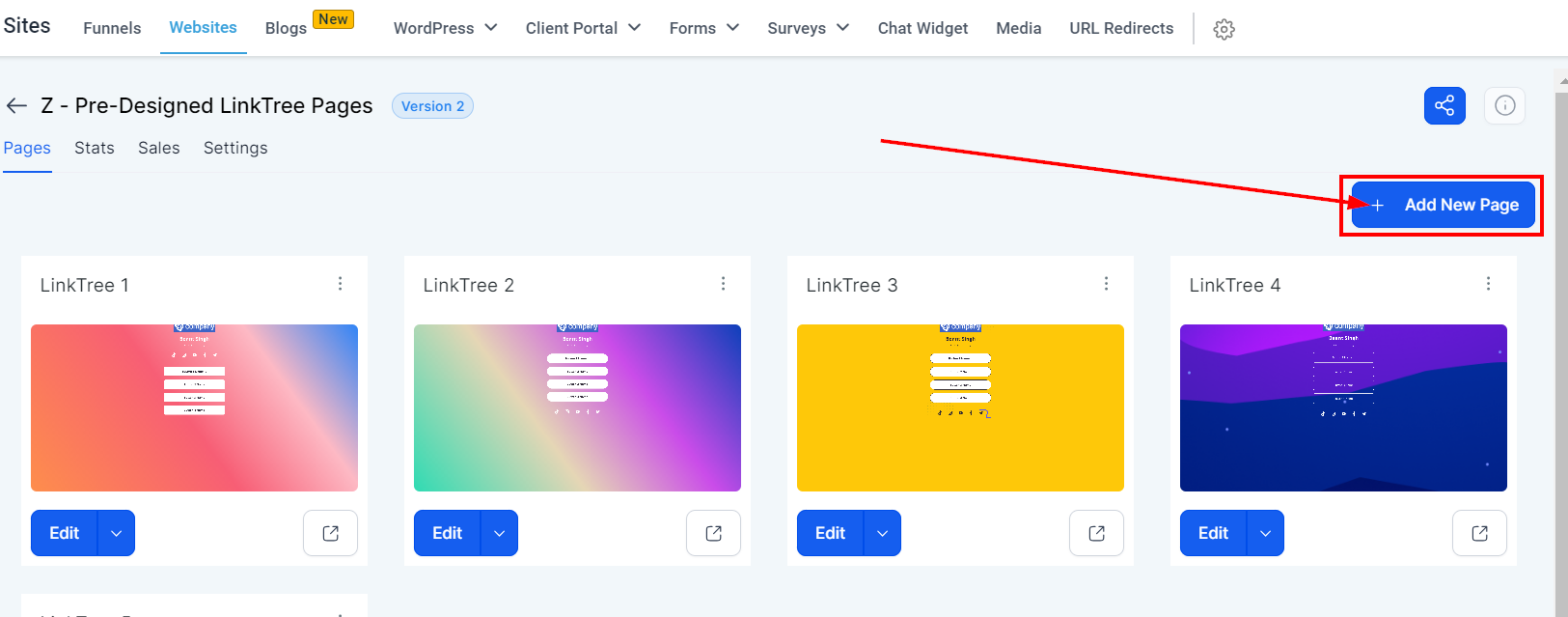
Task: Open the Funnels menu item
Action: tap(112, 28)
